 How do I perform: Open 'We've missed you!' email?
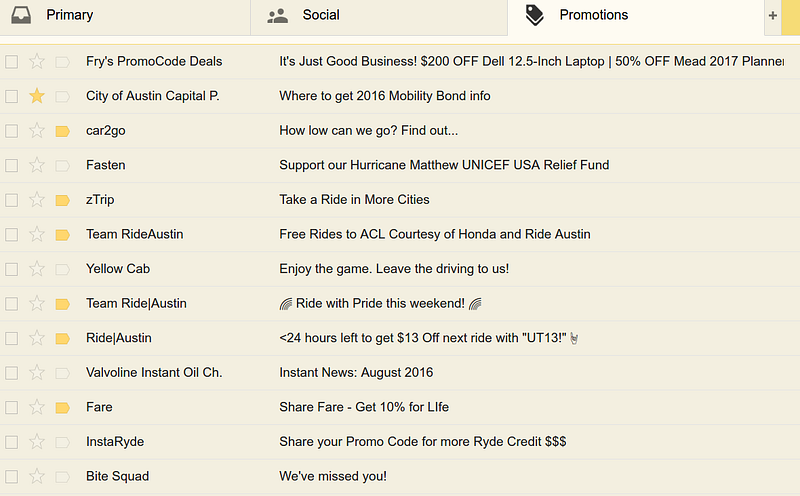coord(333,476)
